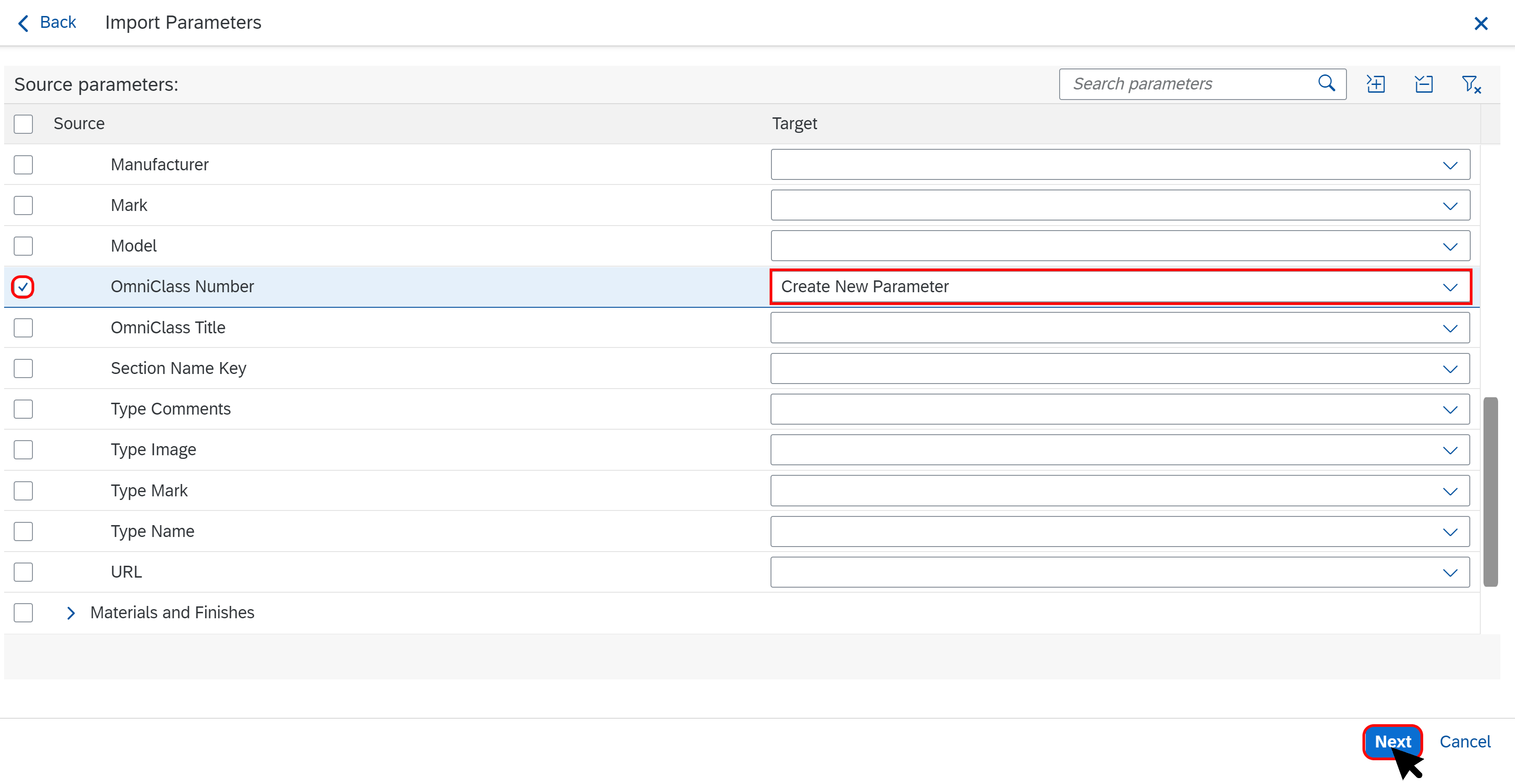The height and width of the screenshot is (784, 1515).
Task: Select the Type Comments row label
Action: pyautogui.click(x=170, y=409)
